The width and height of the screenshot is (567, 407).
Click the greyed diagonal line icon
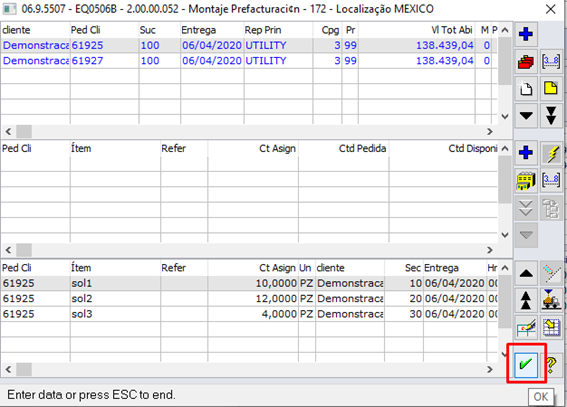pyautogui.click(x=551, y=273)
